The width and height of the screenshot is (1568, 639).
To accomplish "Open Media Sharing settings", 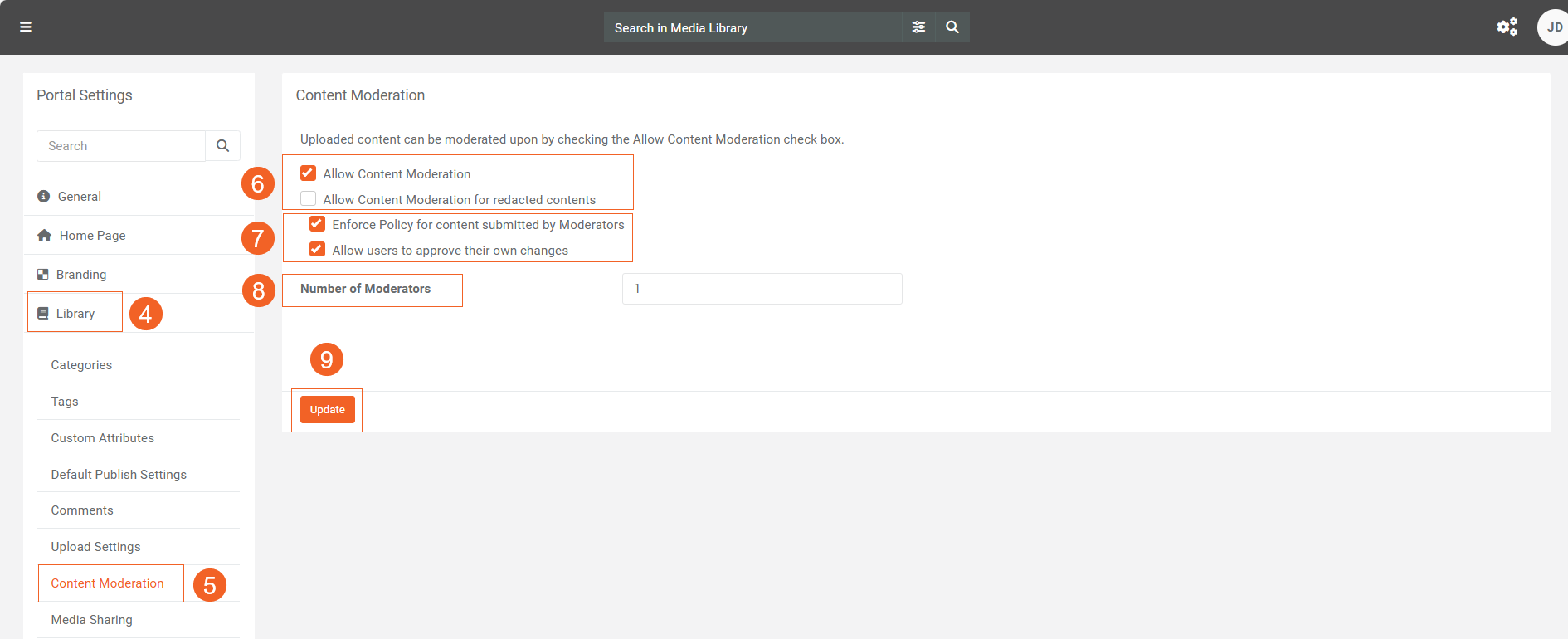I will pos(91,620).
